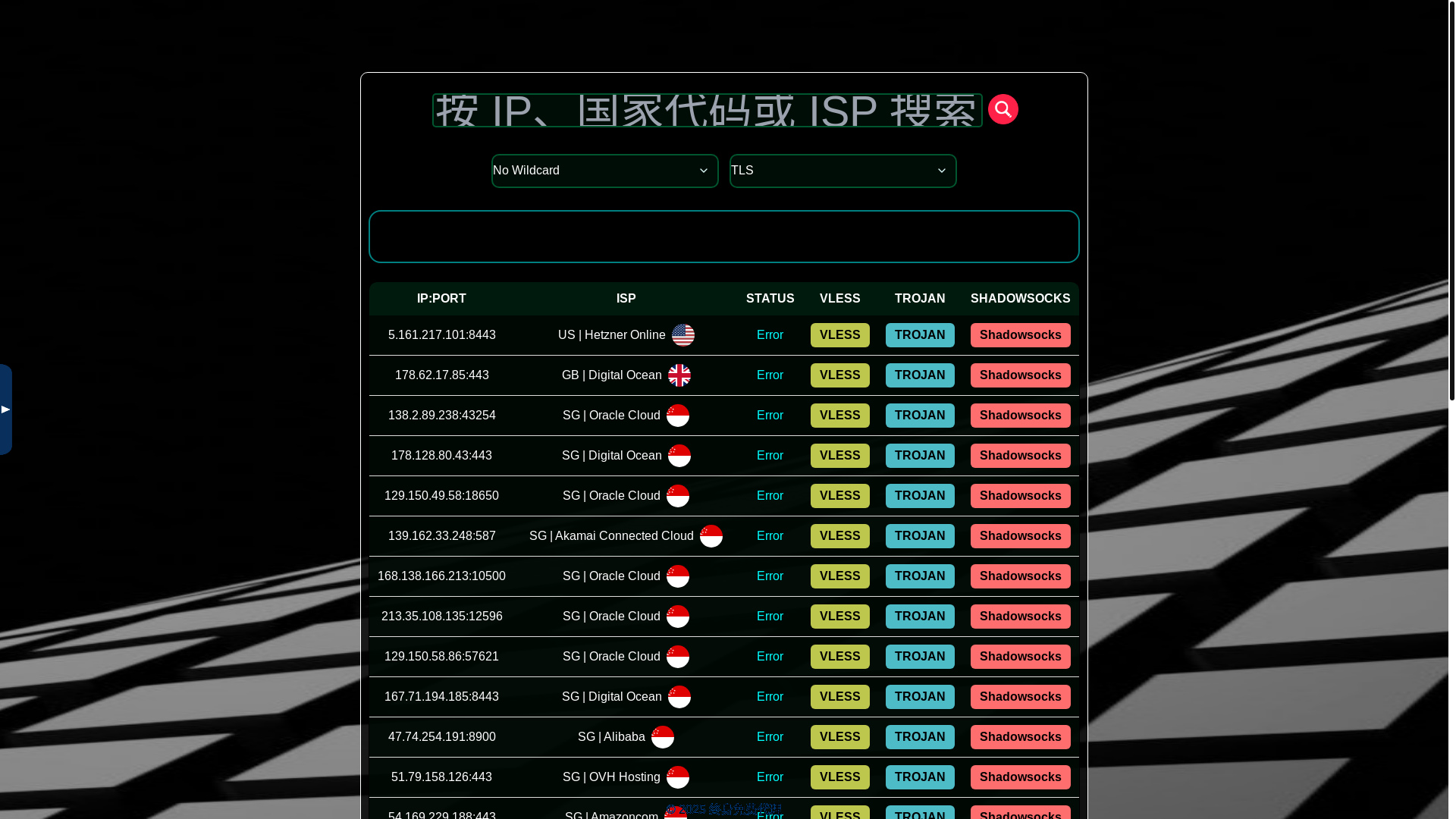
Task: Click the 47.74.254.191:8900 address cell
Action: point(441,737)
